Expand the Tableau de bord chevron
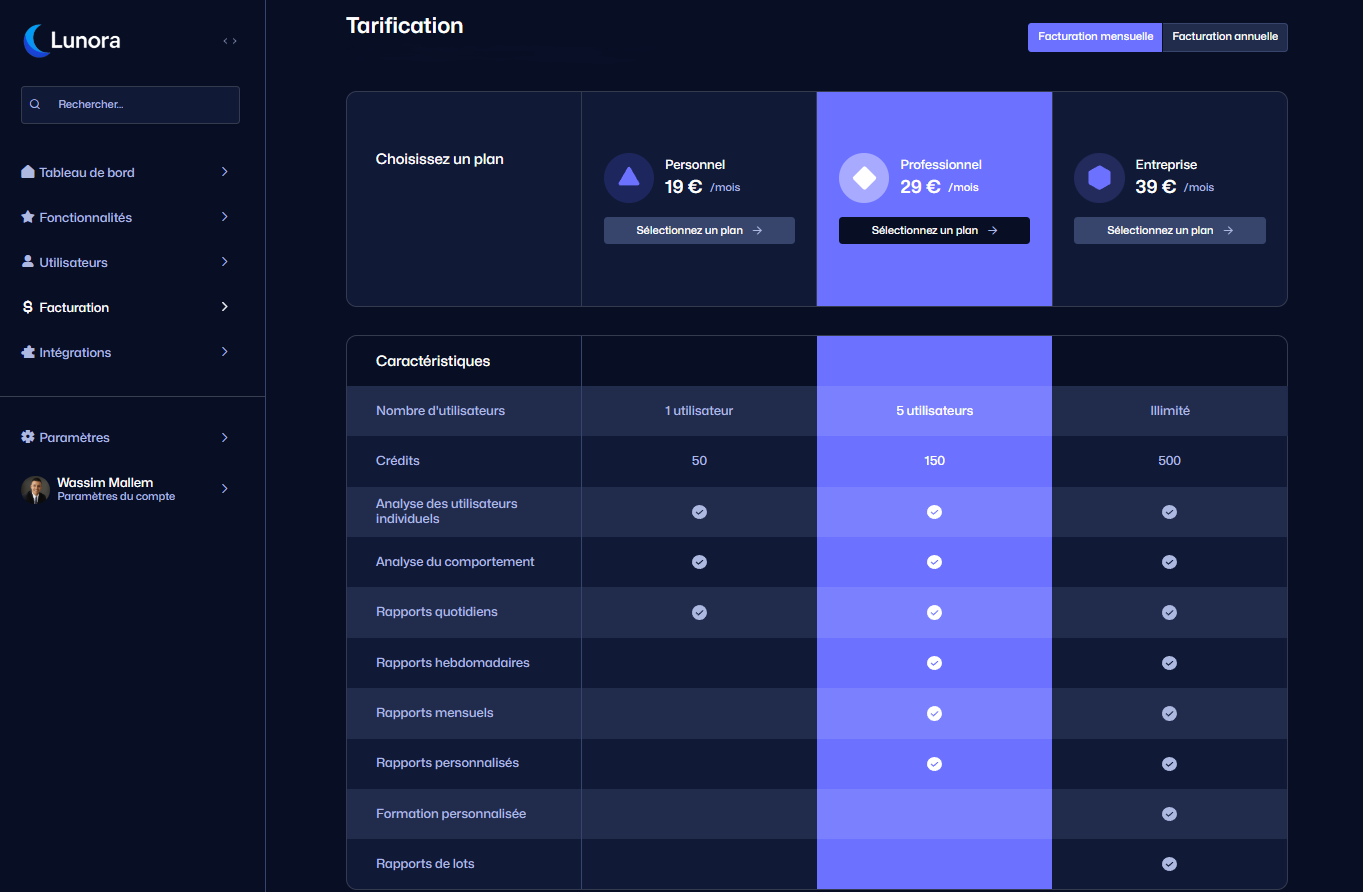This screenshot has width=1363, height=892. [x=224, y=172]
